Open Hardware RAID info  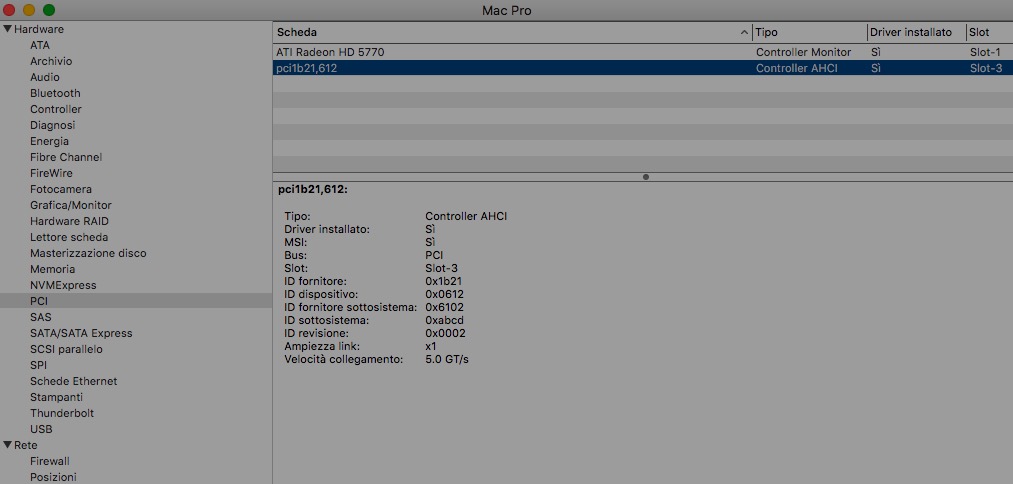click(x=69, y=221)
